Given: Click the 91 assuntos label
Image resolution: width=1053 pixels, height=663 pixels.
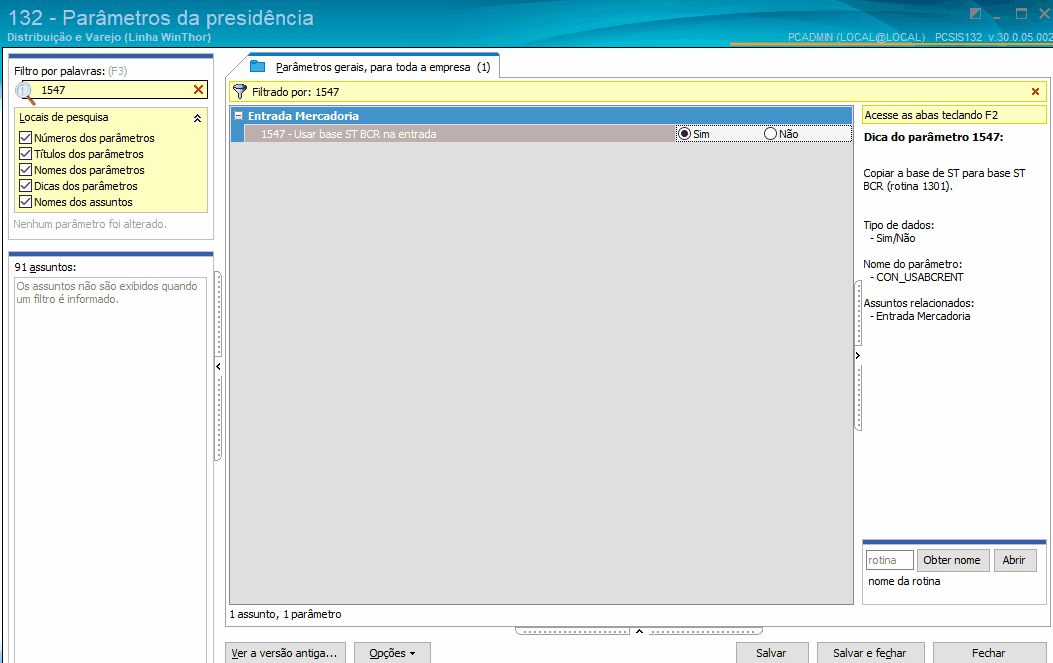Looking at the screenshot, I should click(x=45, y=267).
